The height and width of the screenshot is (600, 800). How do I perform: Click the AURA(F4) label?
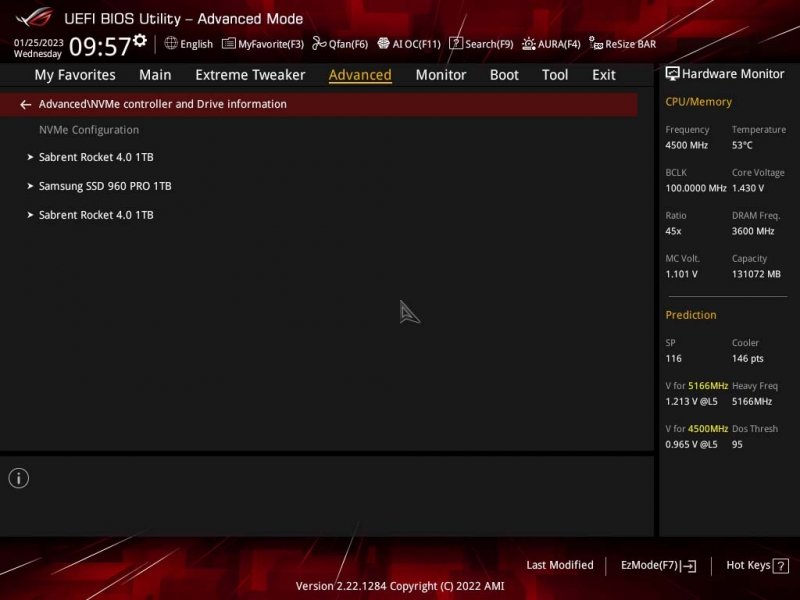[x=559, y=44]
